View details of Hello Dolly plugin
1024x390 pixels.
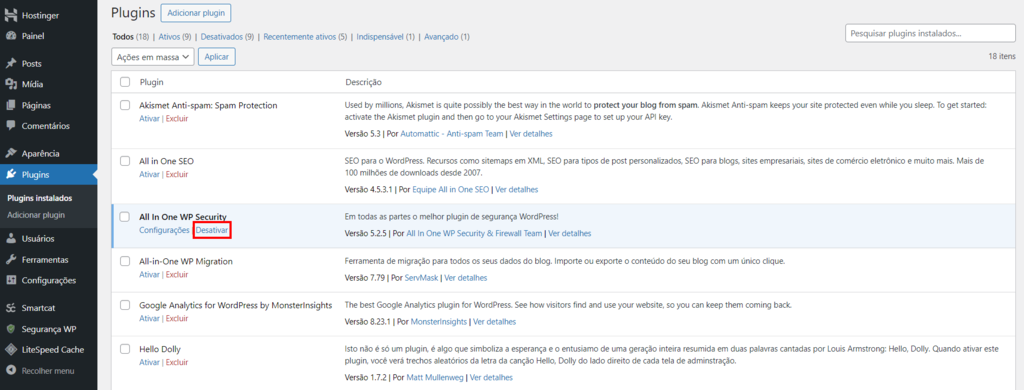pos(491,378)
